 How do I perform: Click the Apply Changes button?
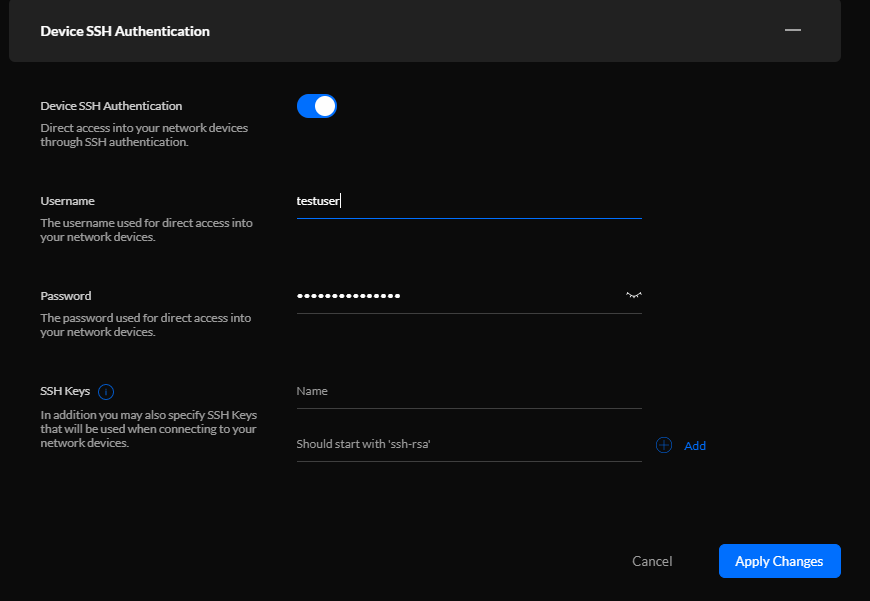coord(780,561)
